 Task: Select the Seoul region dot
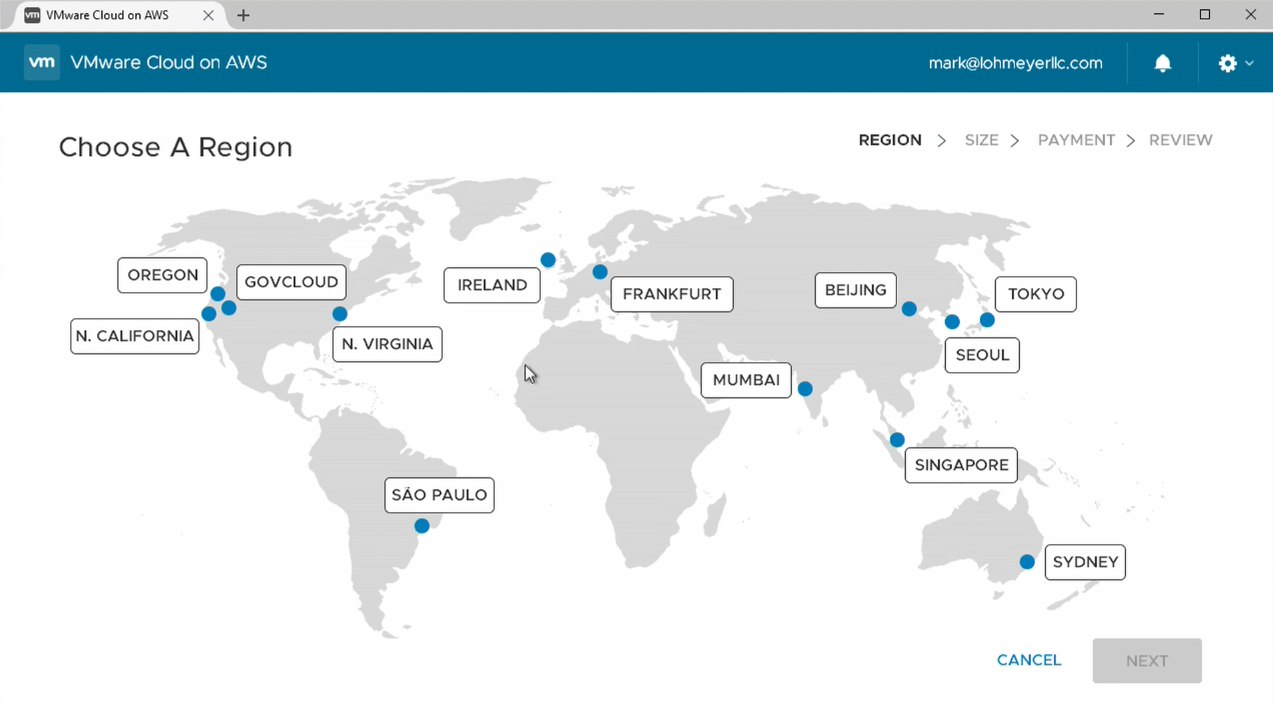(952, 322)
